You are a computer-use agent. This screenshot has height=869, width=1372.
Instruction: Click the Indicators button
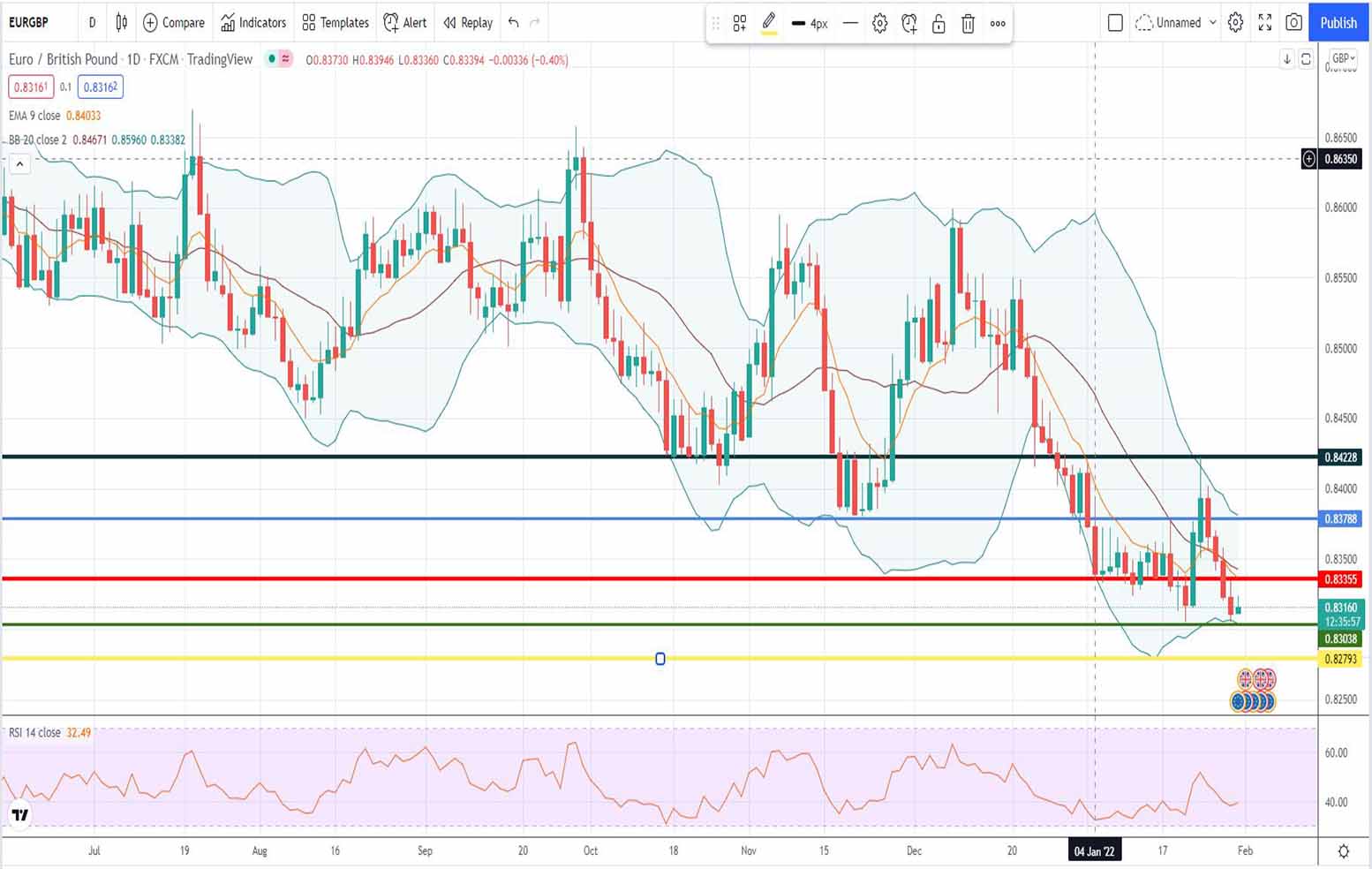point(253,22)
